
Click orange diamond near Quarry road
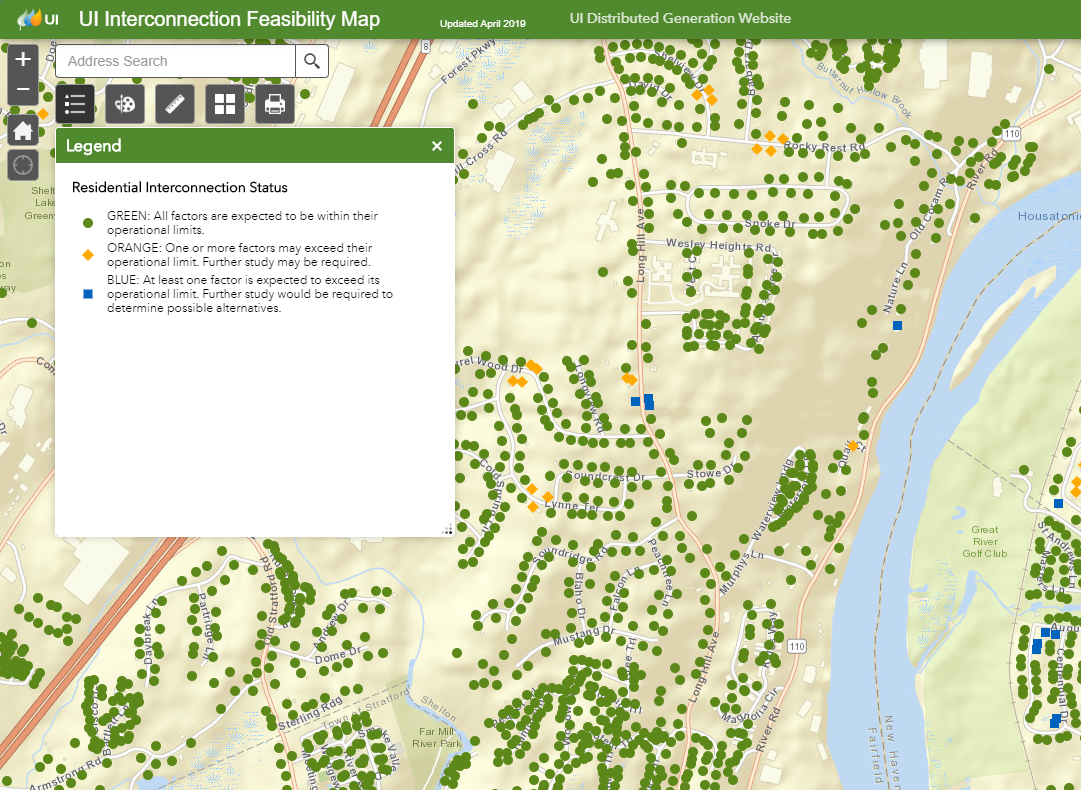[853, 446]
